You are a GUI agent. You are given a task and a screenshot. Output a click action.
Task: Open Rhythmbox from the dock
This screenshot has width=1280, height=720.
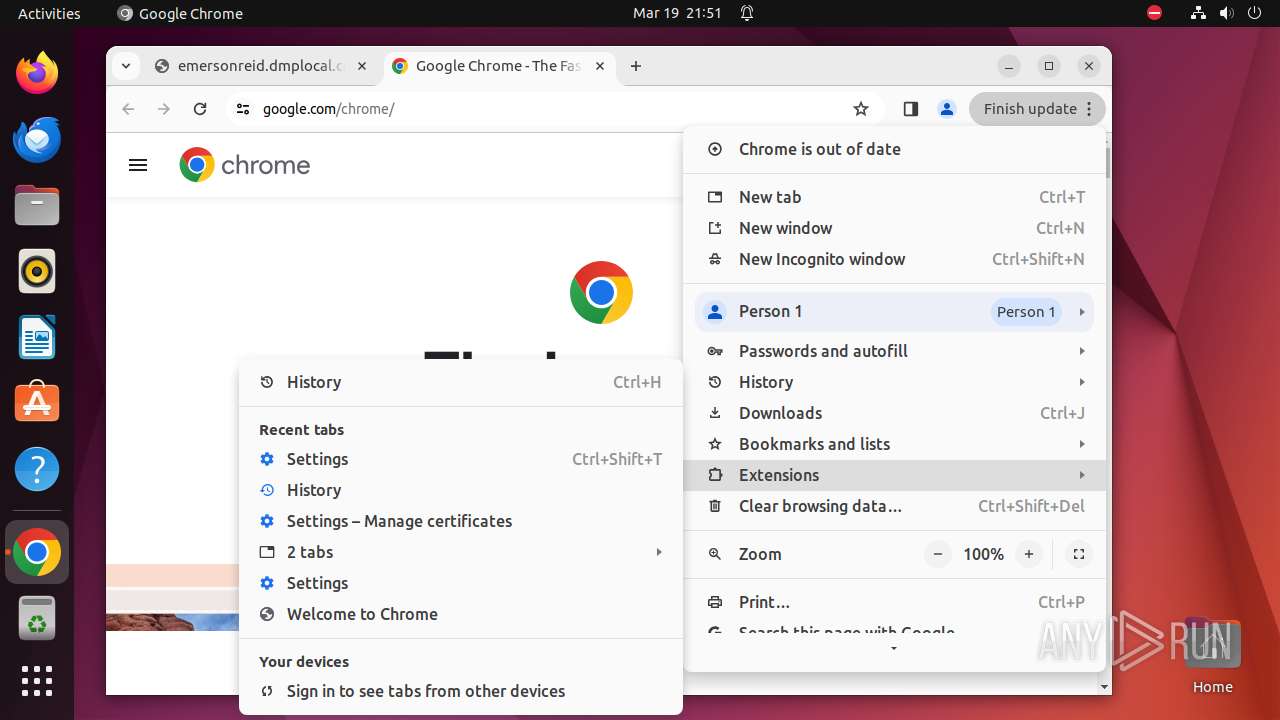point(37,271)
